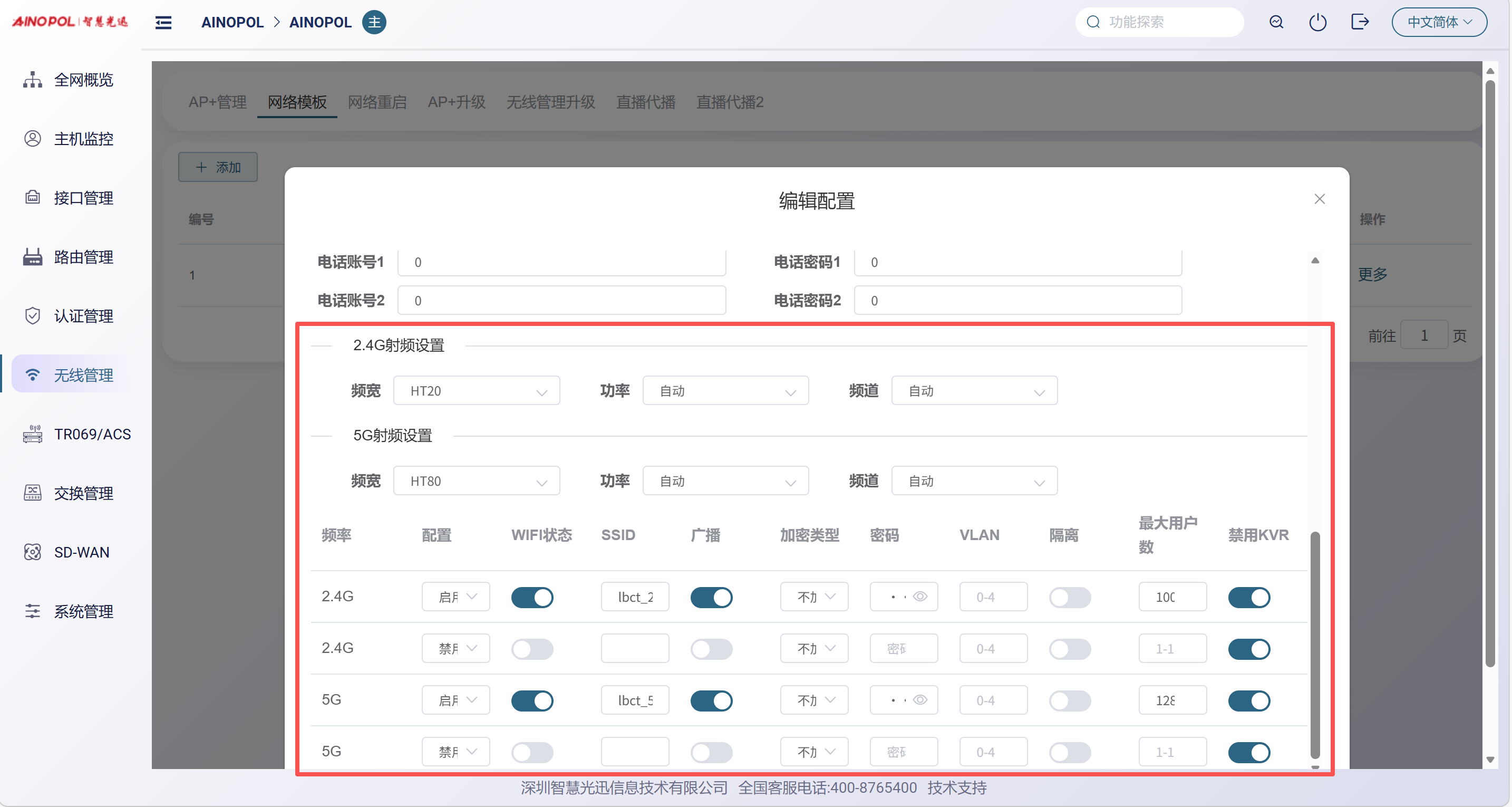Viewport: 1512px width, 807px height.
Task: Click the power icon in header
Action: [x=1317, y=22]
